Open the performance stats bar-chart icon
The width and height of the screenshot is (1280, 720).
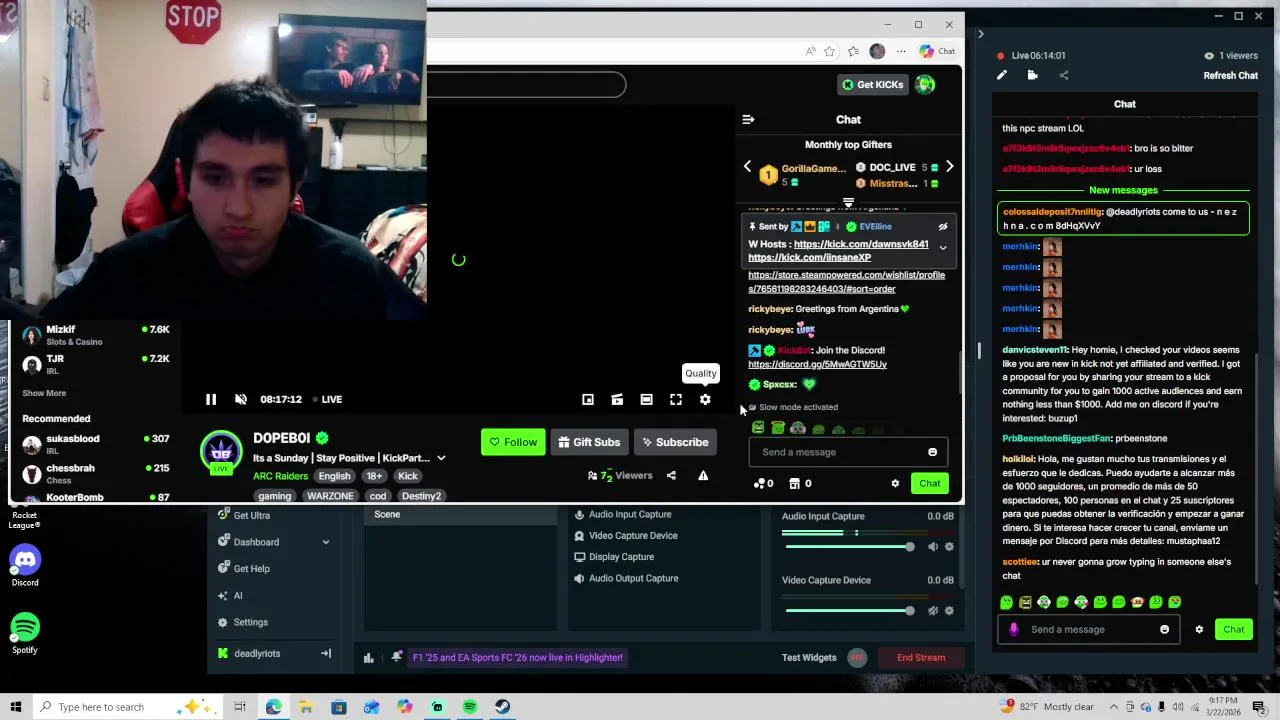point(369,657)
